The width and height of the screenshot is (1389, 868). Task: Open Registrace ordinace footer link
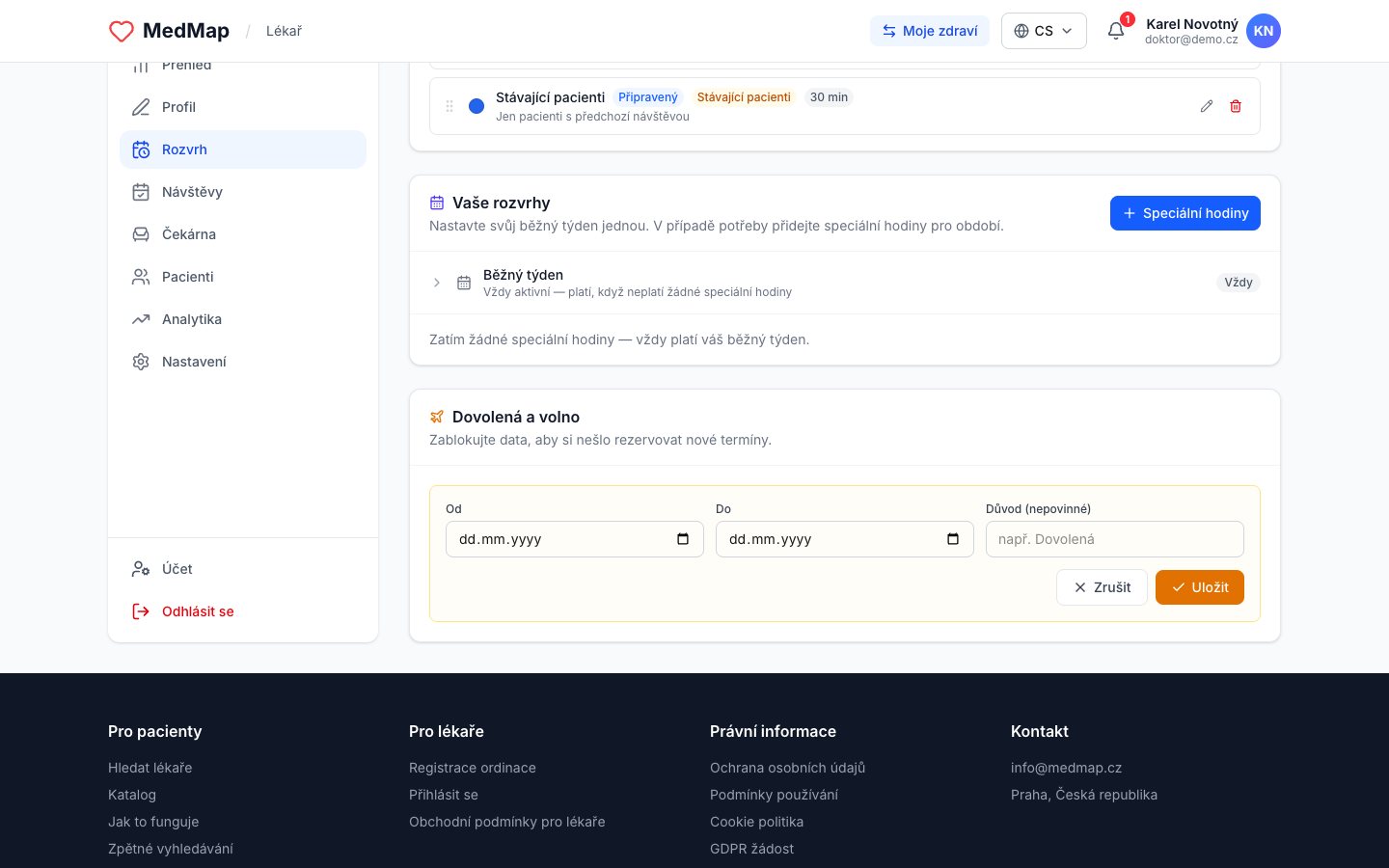point(473,768)
